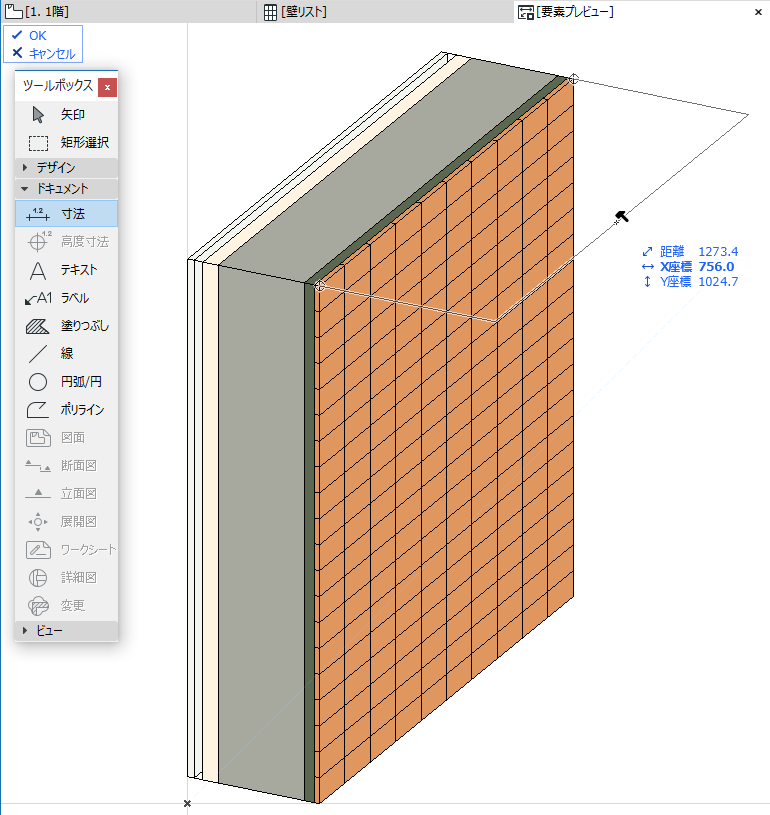This screenshot has width=770, height=815.
Task: Close the ツールボックス panel
Action: (107, 87)
